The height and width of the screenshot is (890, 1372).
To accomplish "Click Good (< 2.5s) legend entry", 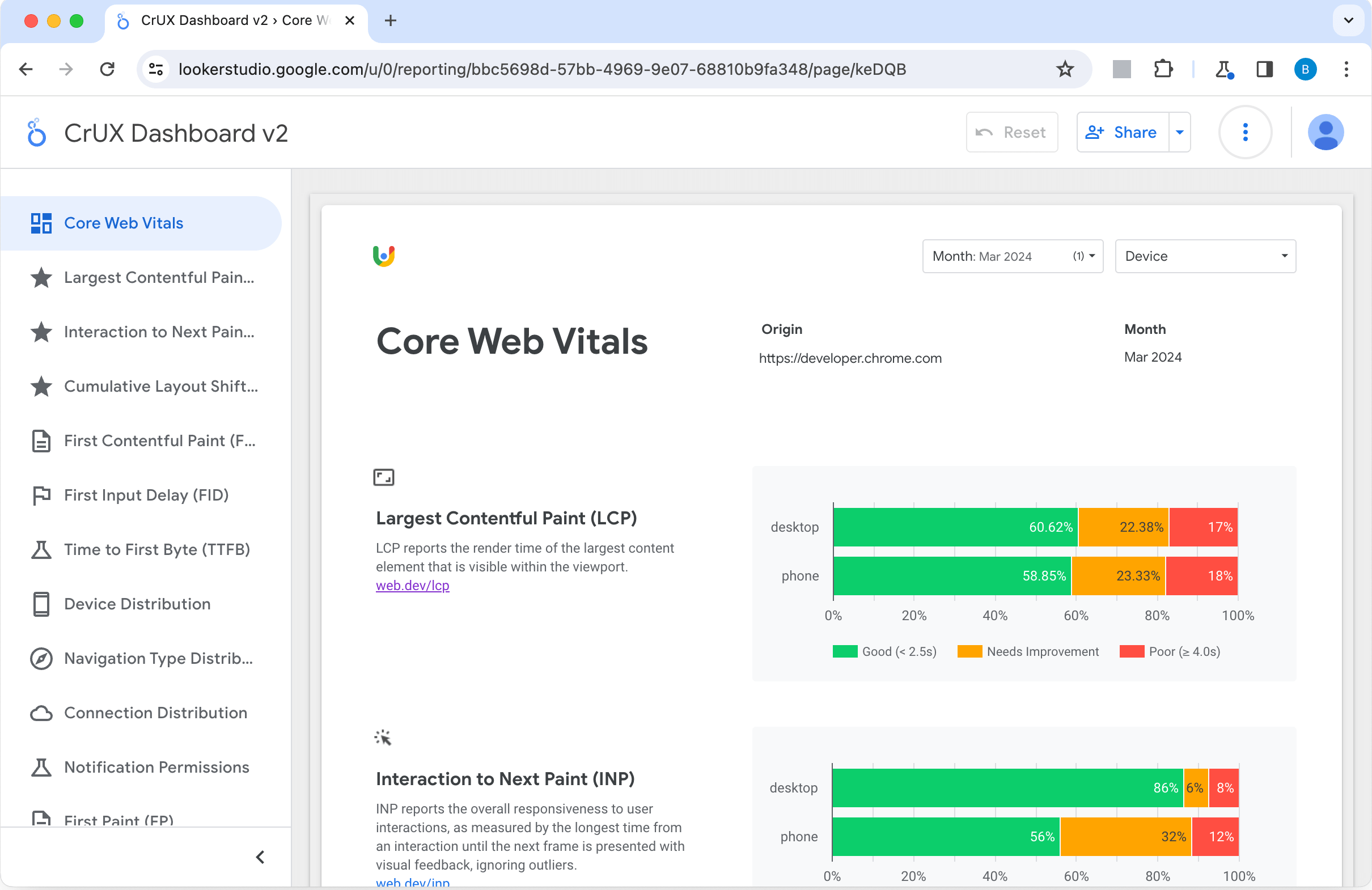I will 884,651.
